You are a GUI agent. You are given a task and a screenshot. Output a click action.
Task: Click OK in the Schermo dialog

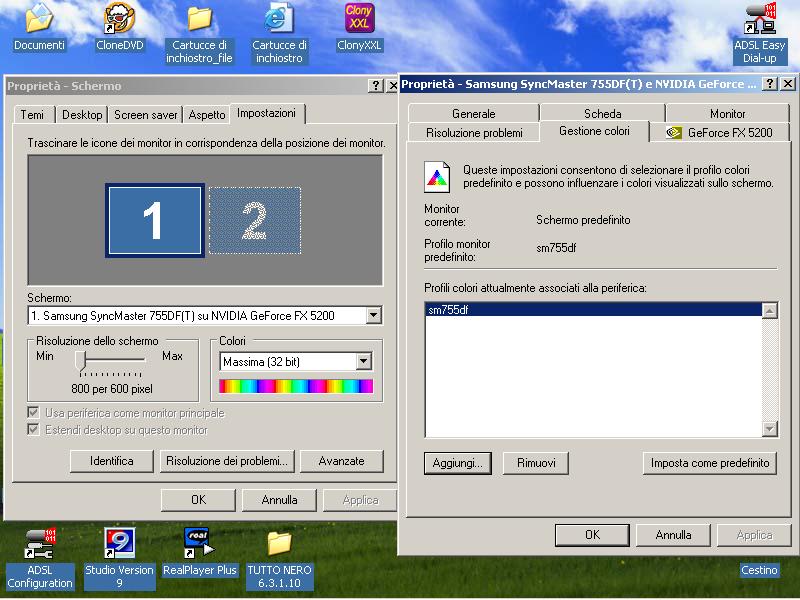click(x=198, y=500)
